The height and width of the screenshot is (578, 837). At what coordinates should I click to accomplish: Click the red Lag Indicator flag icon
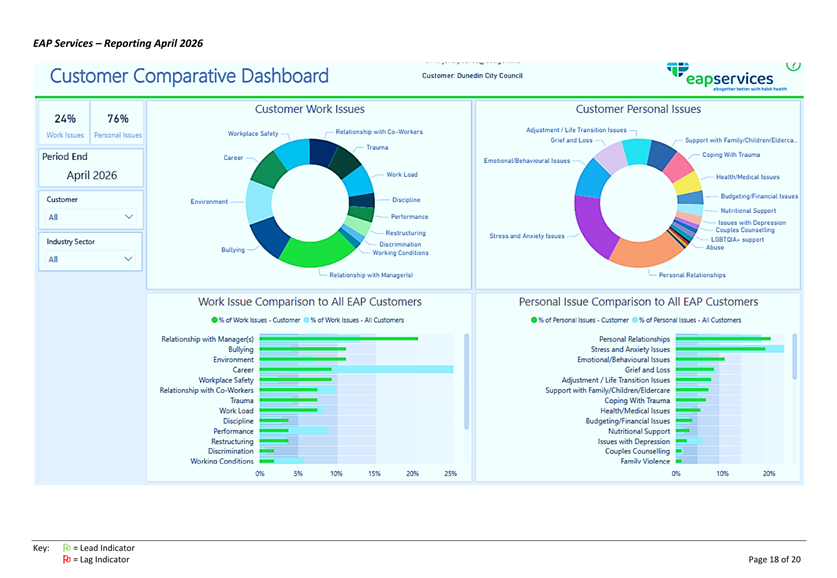pos(67,559)
